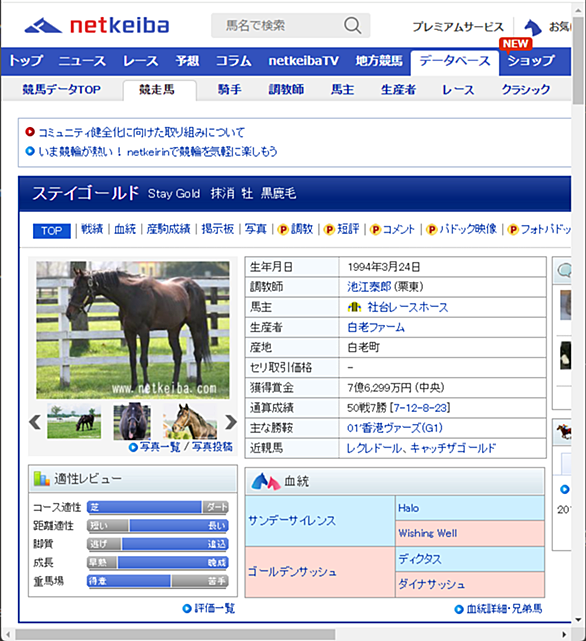Open the 予想 navigation tab
This screenshot has width=586, height=641.
click(x=187, y=61)
